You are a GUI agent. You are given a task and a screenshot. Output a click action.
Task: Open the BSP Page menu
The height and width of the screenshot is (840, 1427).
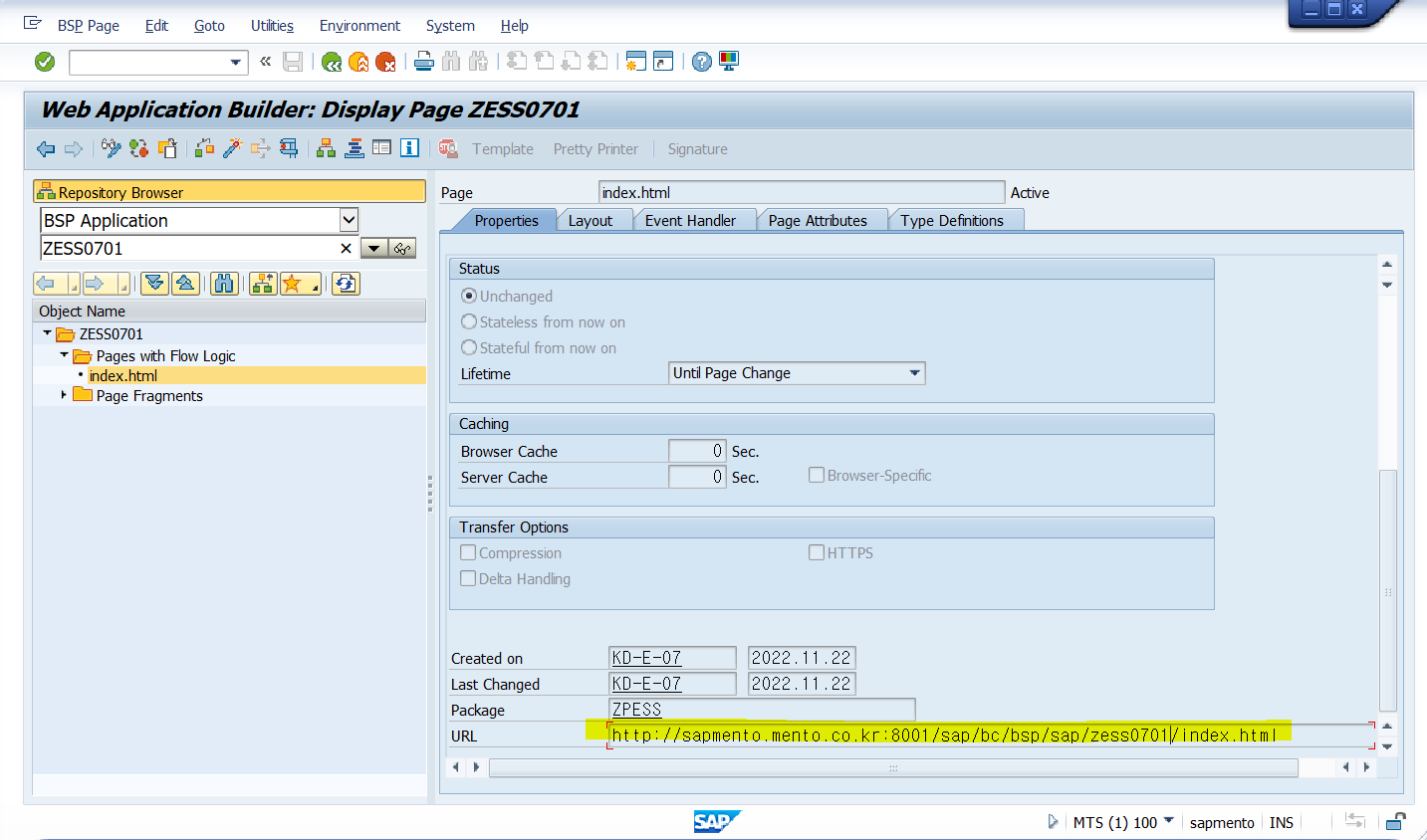(x=89, y=26)
